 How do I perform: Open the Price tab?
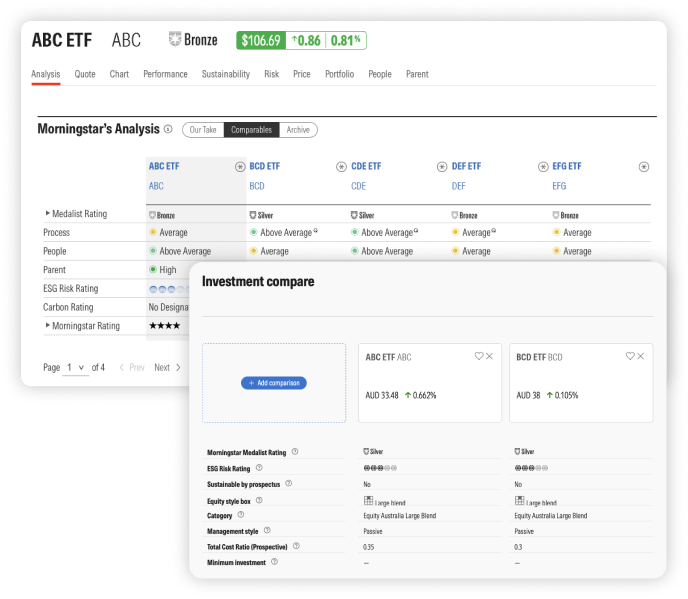(302, 74)
